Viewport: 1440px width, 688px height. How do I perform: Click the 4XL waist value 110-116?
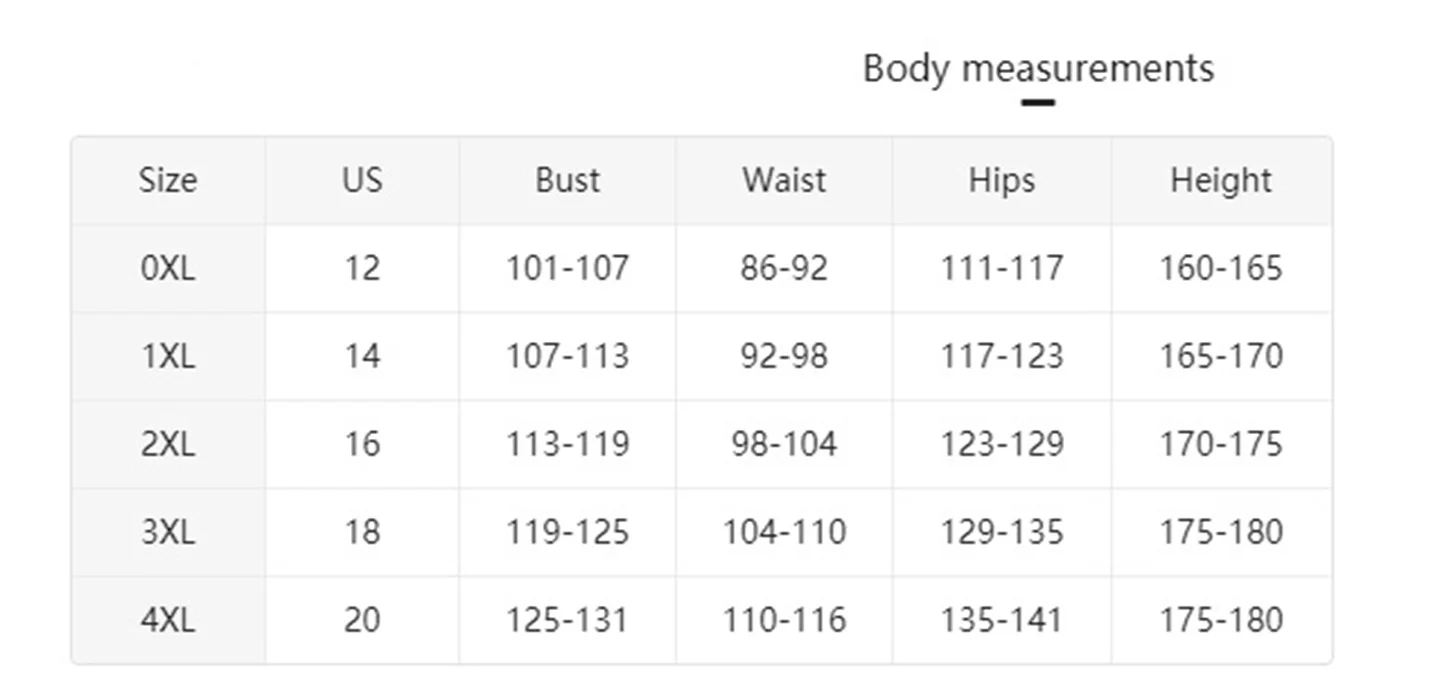(x=784, y=620)
